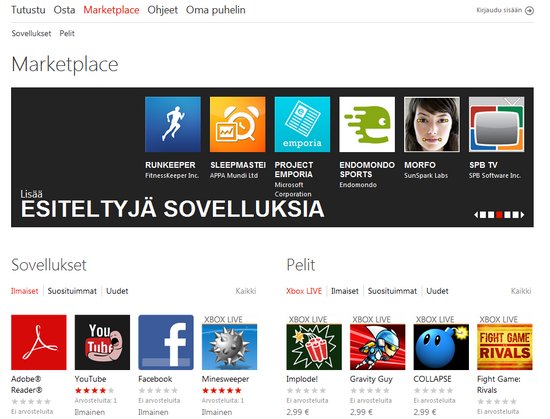The width and height of the screenshot is (550, 419).
Task: Select the Project Emporia tile
Action: [302, 124]
